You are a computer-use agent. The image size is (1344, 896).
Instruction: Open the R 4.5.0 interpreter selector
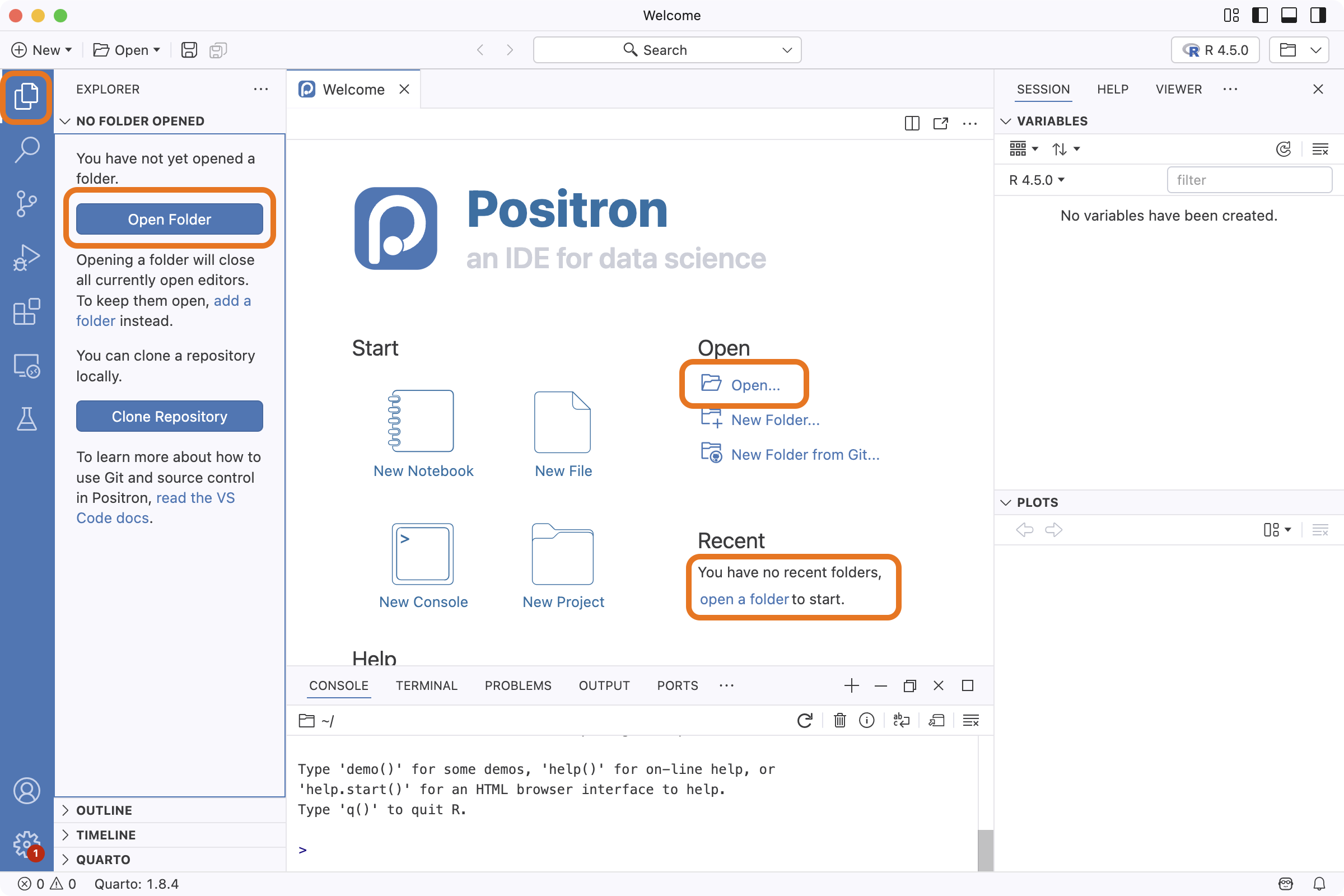click(1215, 50)
